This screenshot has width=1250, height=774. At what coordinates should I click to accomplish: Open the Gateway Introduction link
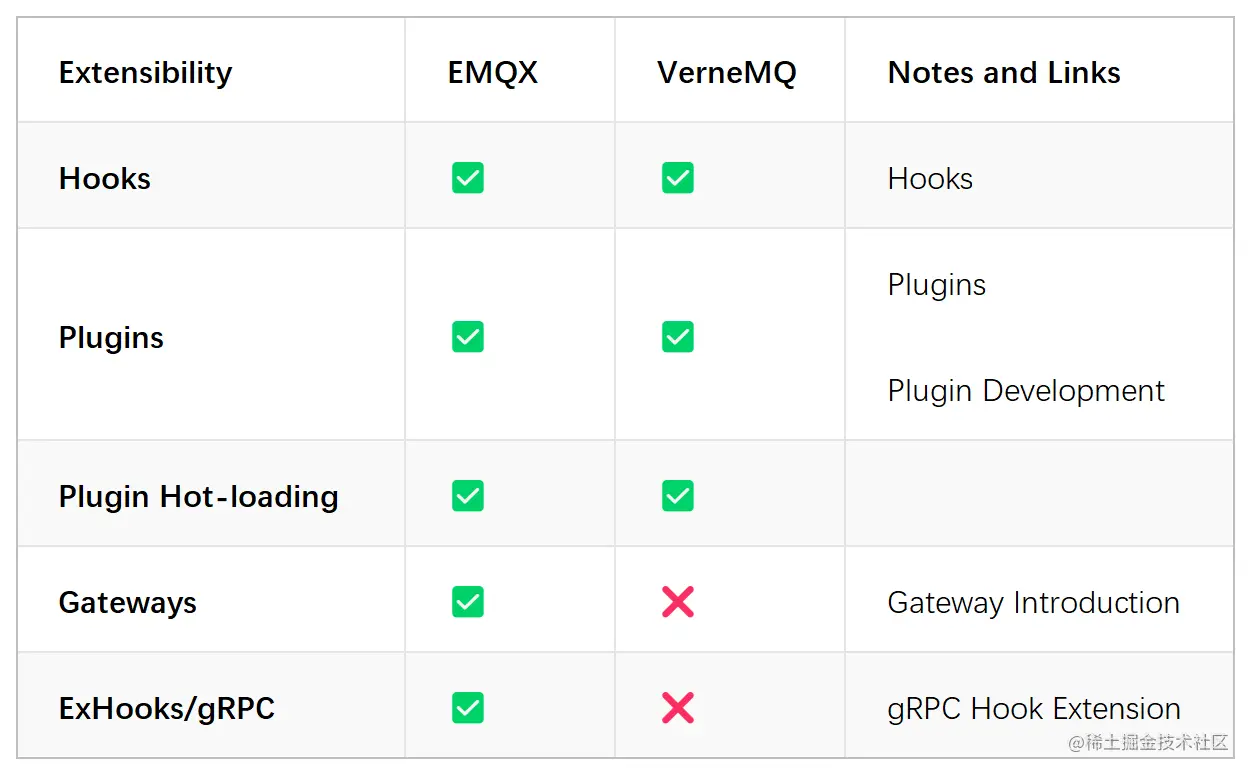1034,603
